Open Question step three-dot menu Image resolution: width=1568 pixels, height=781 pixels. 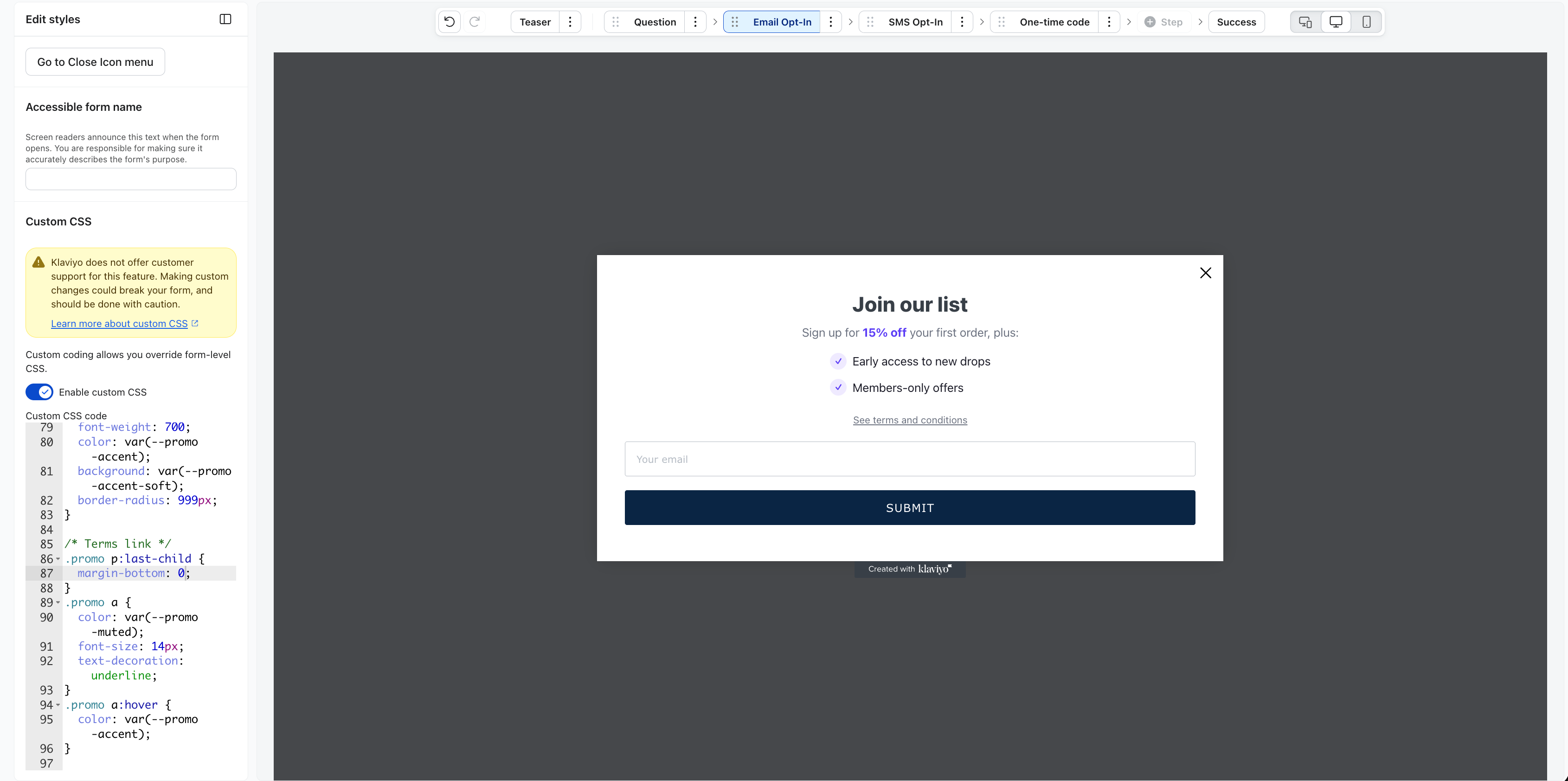coord(695,22)
